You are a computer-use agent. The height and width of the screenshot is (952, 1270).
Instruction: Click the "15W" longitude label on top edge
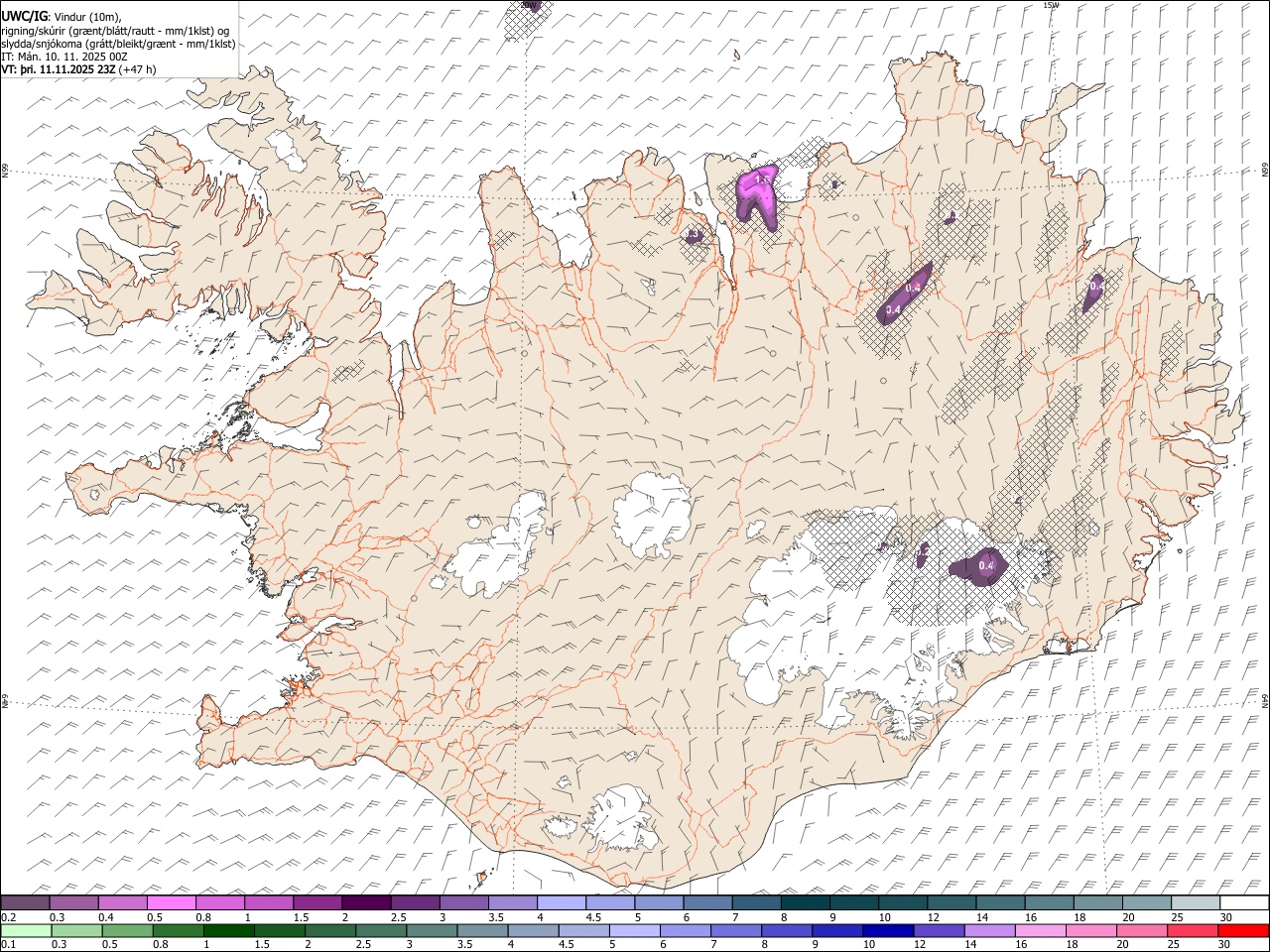(1051, 5)
